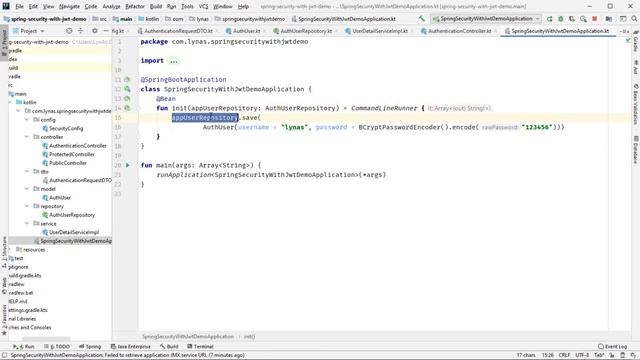
Task: Open the Terminal tool window
Action: [200, 347]
